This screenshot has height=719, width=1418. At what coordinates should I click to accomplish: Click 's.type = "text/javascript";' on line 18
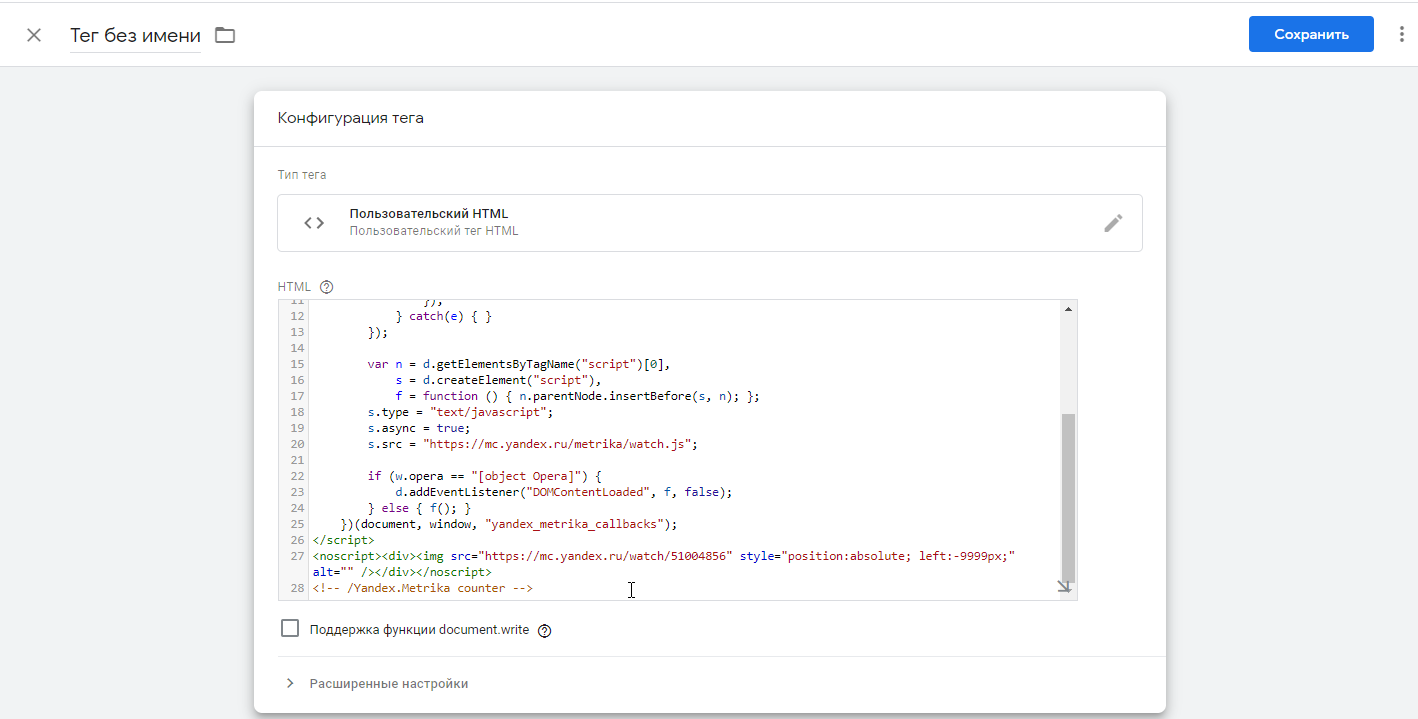(x=459, y=412)
